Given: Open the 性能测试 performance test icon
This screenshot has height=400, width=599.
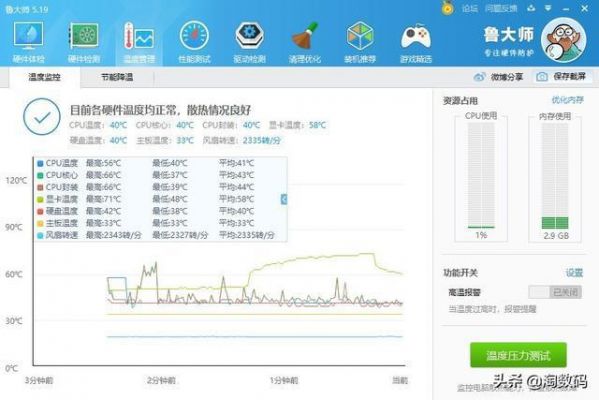Looking at the screenshot, I should tap(194, 42).
